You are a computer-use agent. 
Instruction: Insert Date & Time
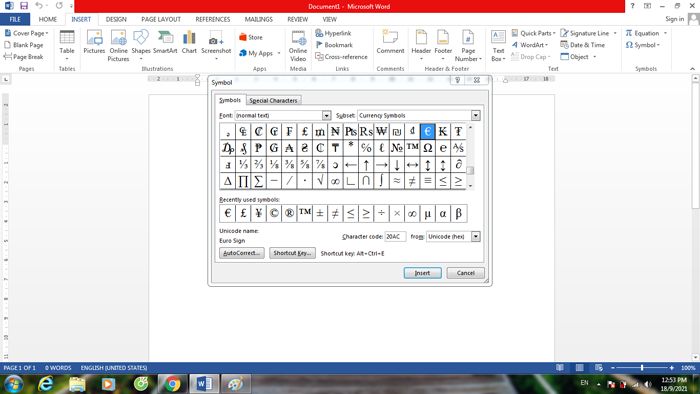click(x=583, y=45)
